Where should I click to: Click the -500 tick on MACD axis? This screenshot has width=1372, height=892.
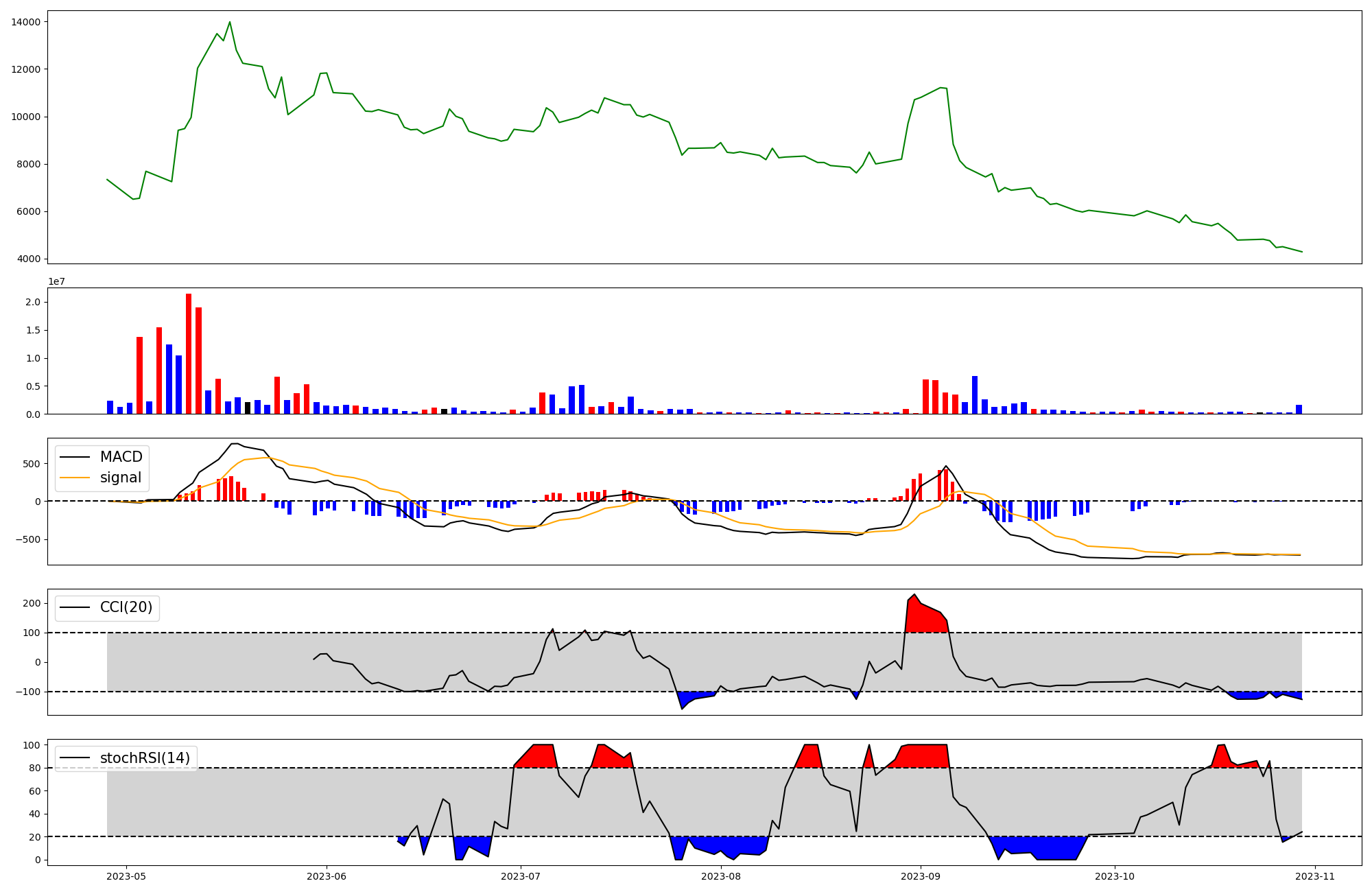[x=28, y=539]
